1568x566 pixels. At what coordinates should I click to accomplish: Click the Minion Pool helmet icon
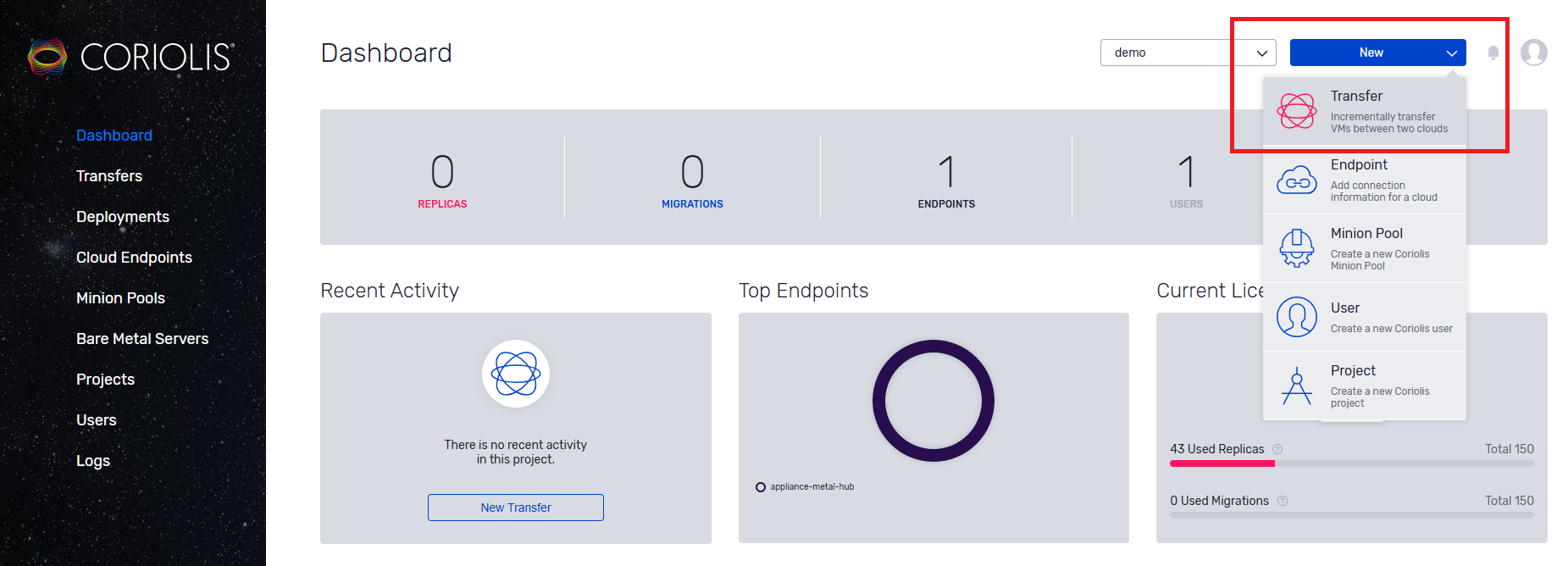[1297, 248]
